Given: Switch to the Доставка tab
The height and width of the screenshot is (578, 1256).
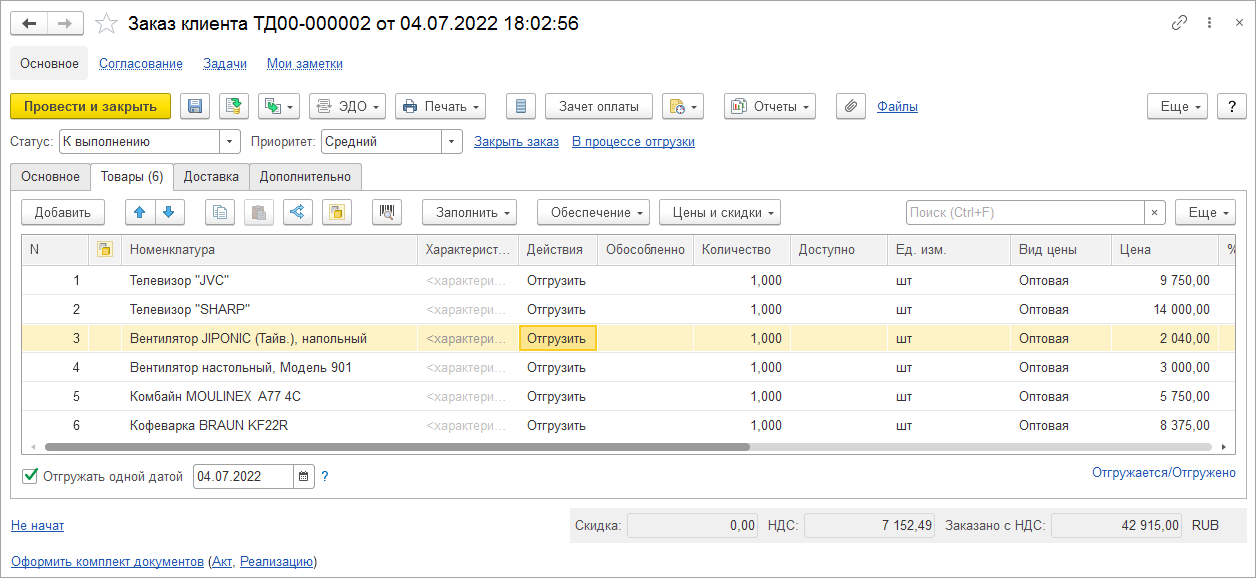Looking at the screenshot, I should click(211, 177).
